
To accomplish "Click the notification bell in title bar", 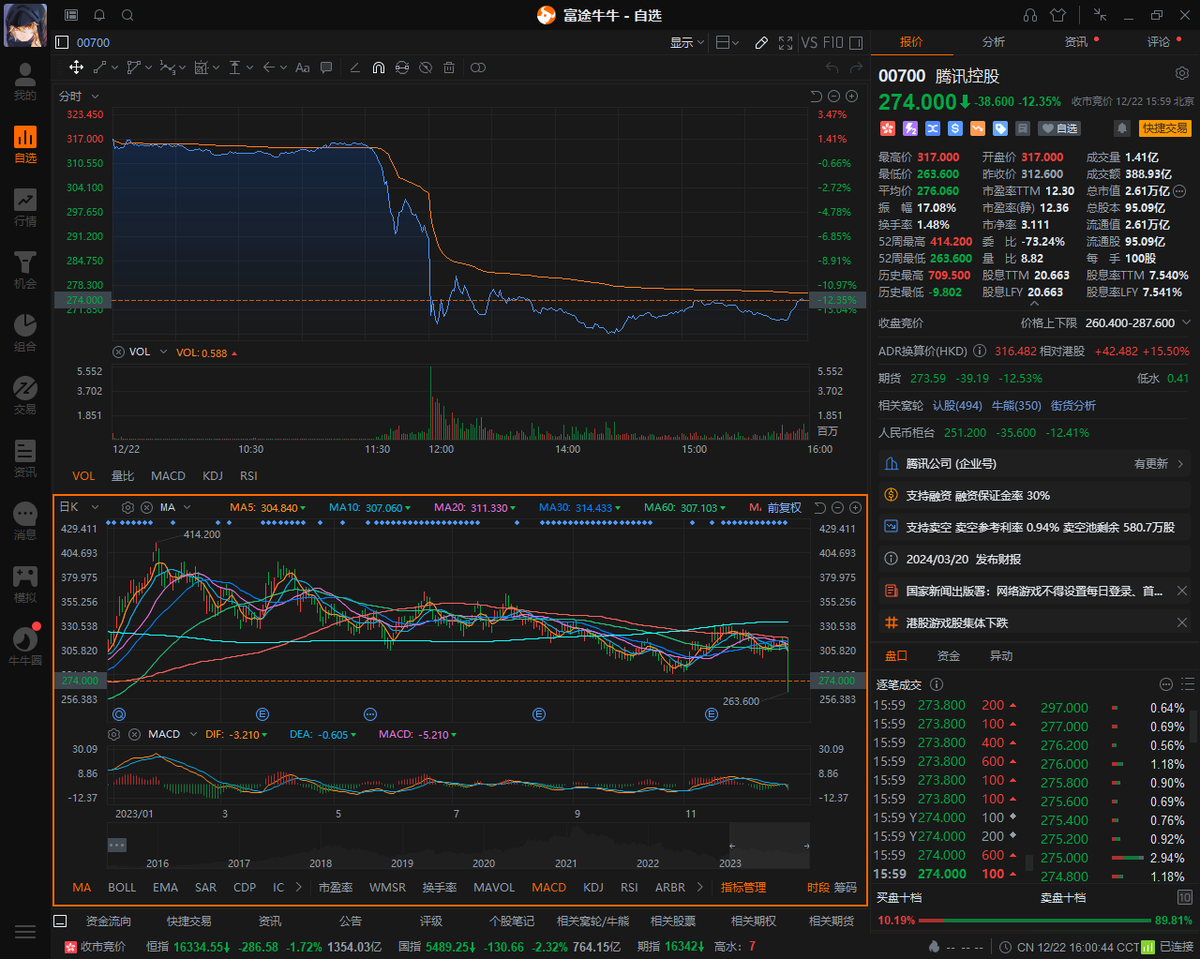I will click(99, 15).
